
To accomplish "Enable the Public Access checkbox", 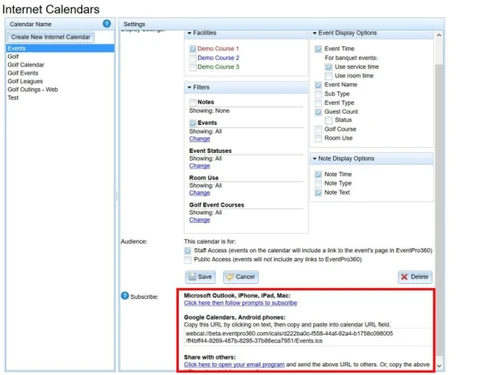I will pos(188,260).
